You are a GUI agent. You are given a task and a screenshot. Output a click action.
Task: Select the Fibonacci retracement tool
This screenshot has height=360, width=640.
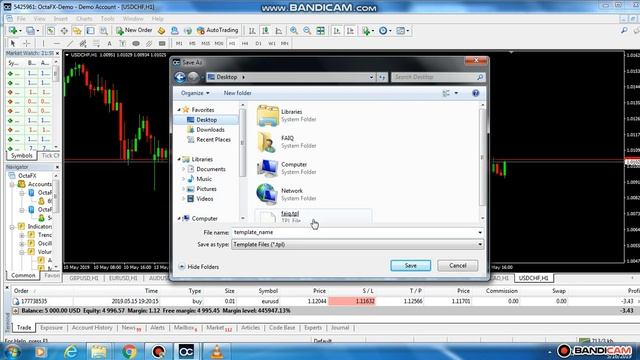tap(96, 43)
